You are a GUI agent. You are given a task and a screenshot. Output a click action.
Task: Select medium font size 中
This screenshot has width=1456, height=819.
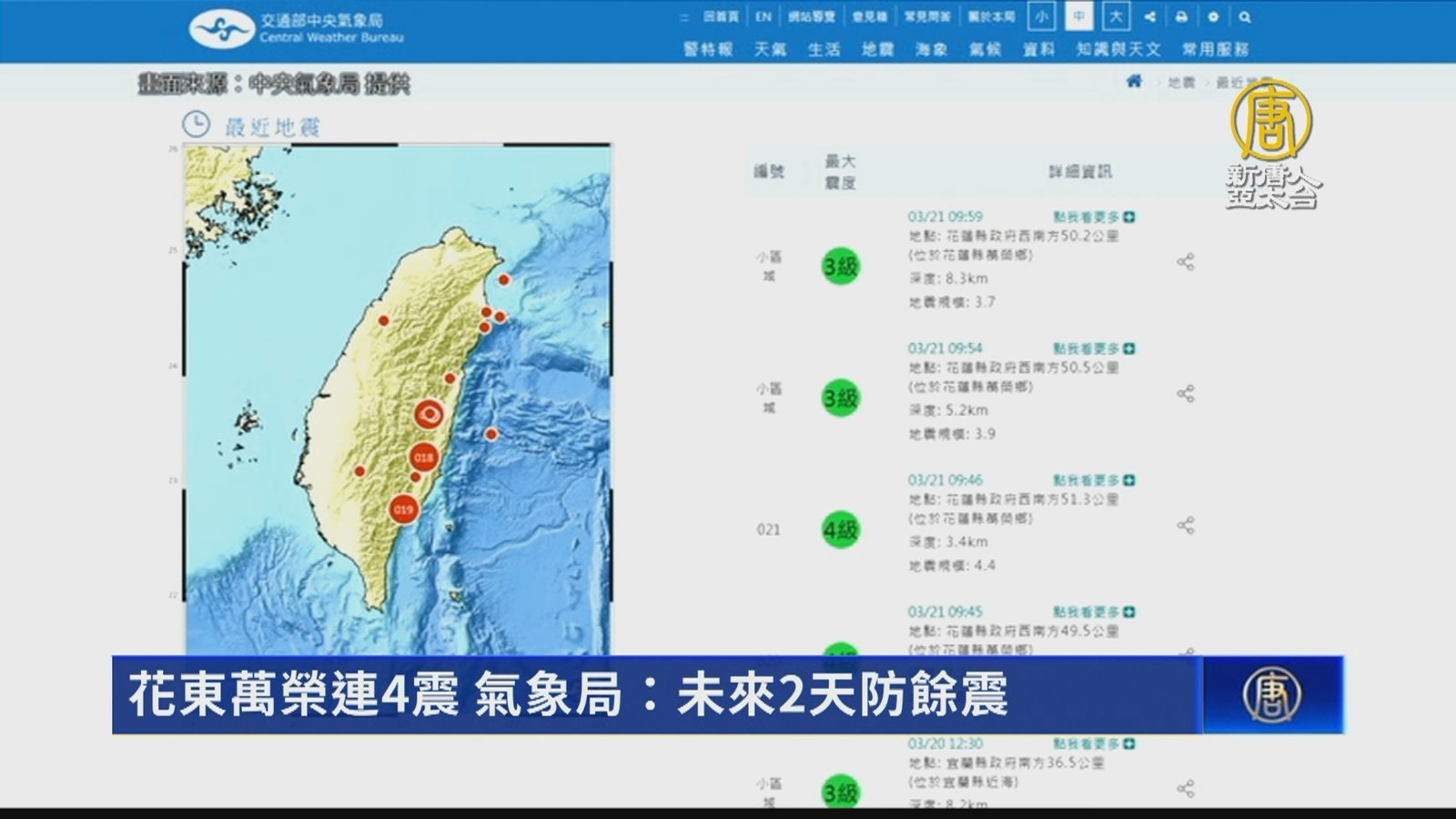[1078, 16]
